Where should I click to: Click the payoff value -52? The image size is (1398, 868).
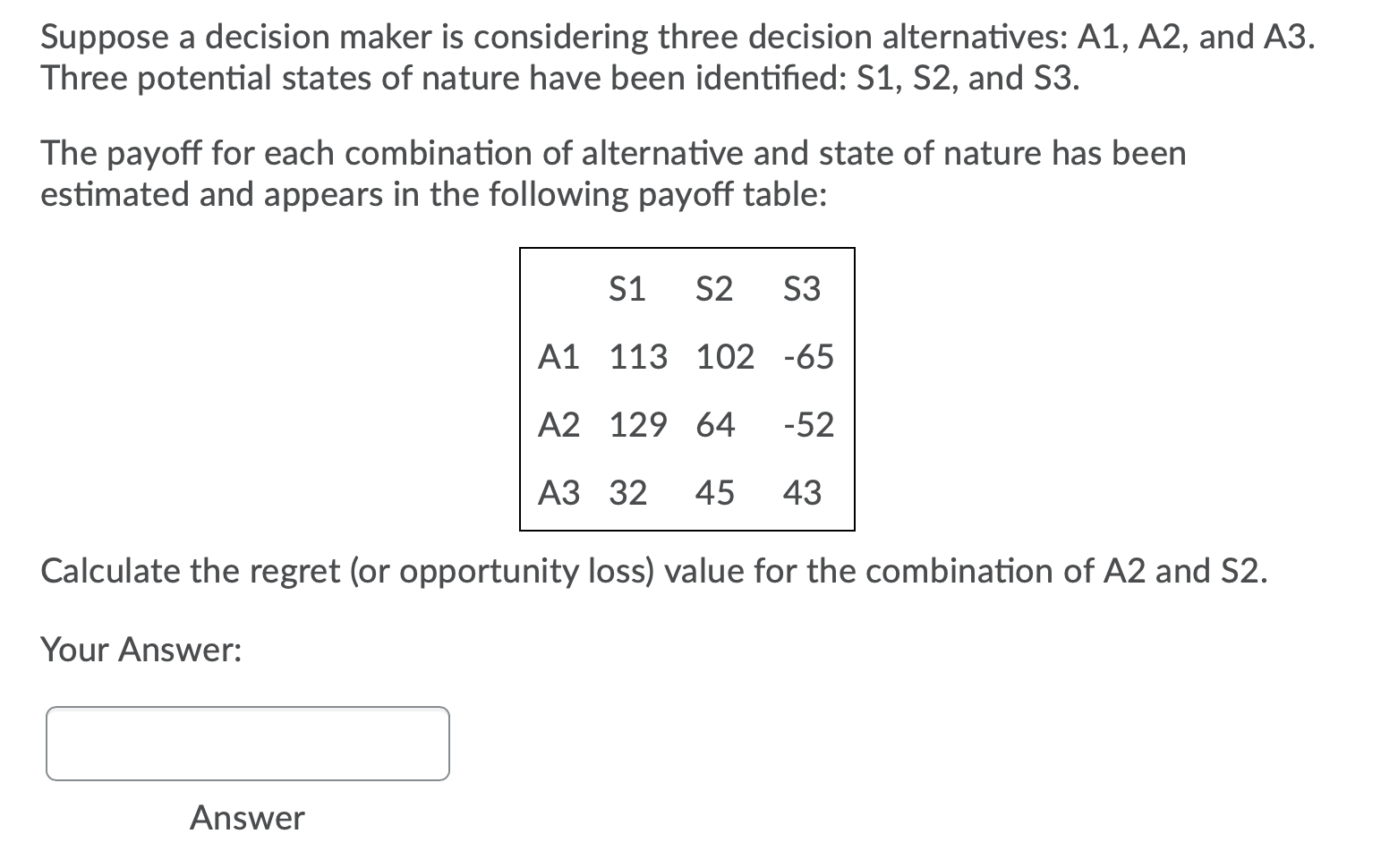pyautogui.click(x=806, y=425)
